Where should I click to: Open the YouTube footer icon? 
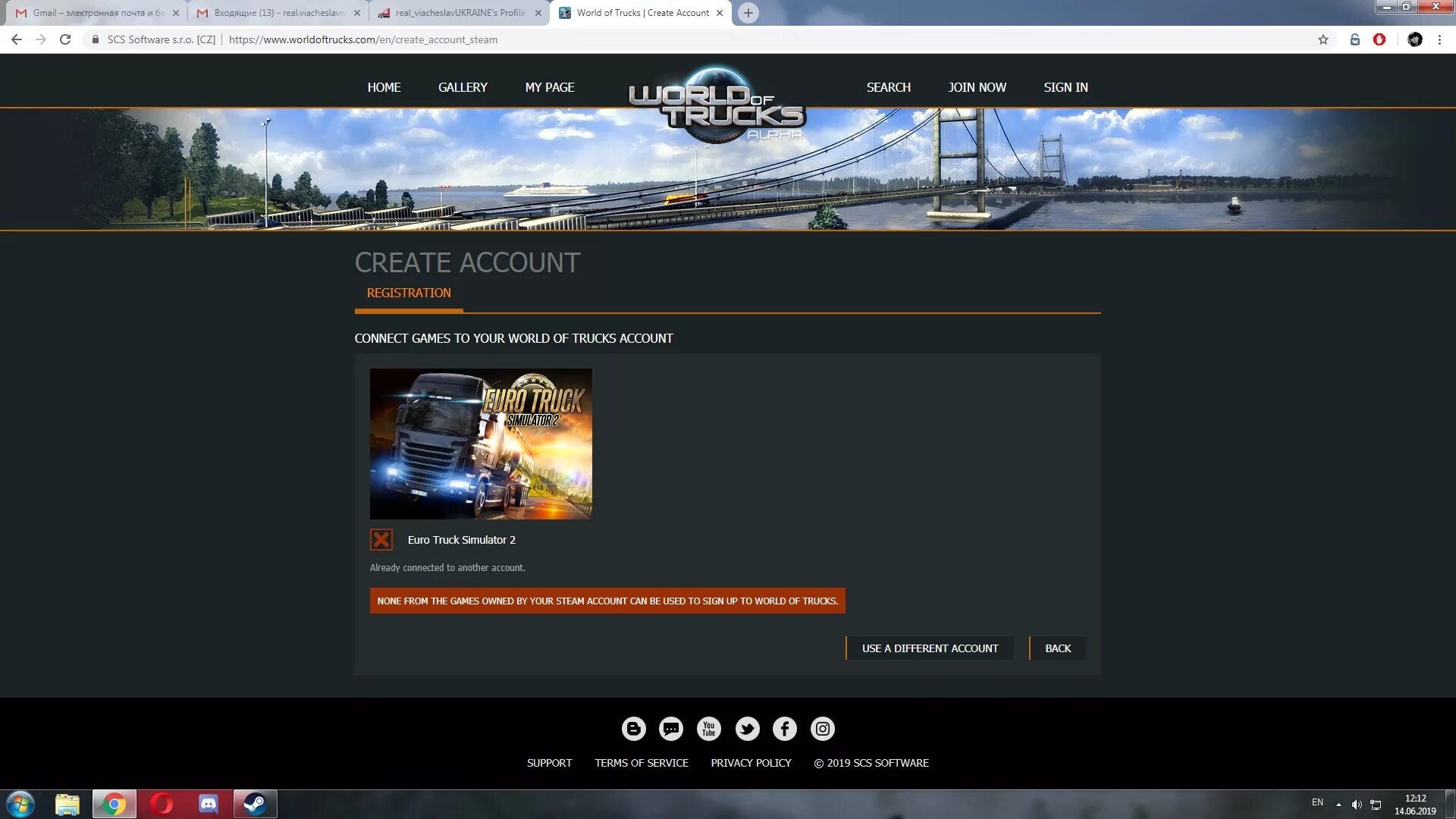709,729
